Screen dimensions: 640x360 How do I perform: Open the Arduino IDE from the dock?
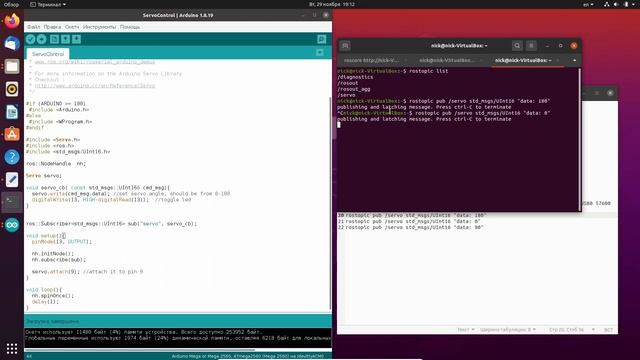click(x=12, y=225)
